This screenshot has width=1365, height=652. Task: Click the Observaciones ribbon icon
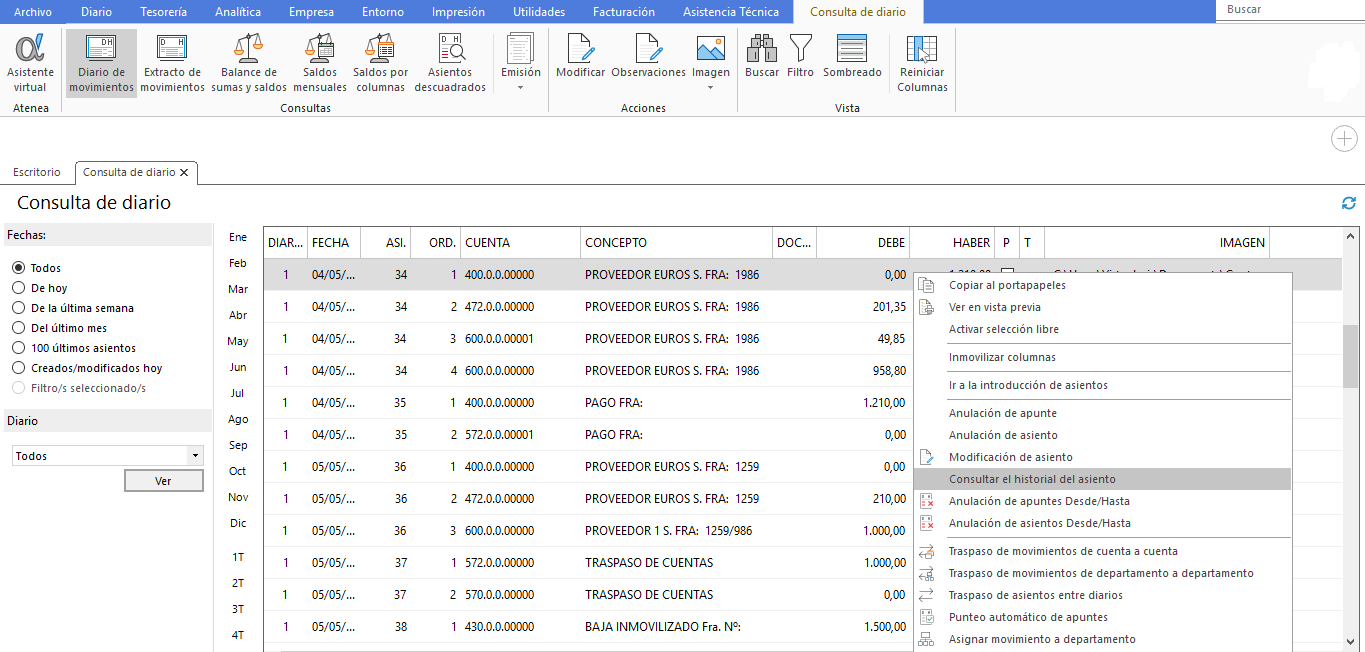pos(648,56)
